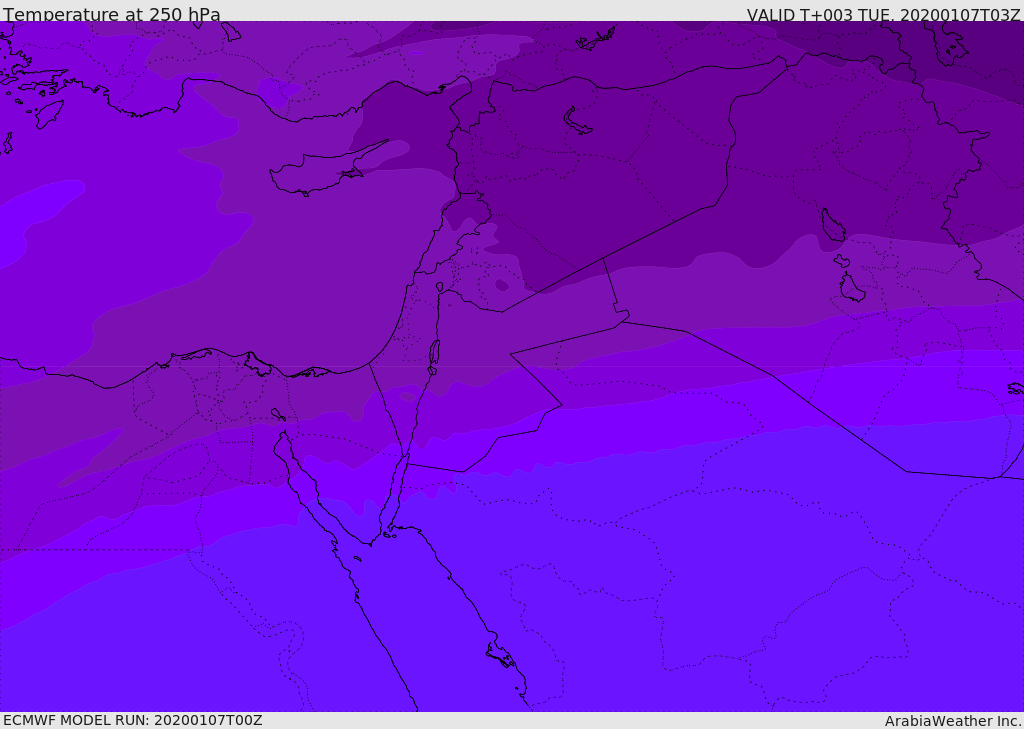Click the Dead Sea outline on map

pos(434,353)
